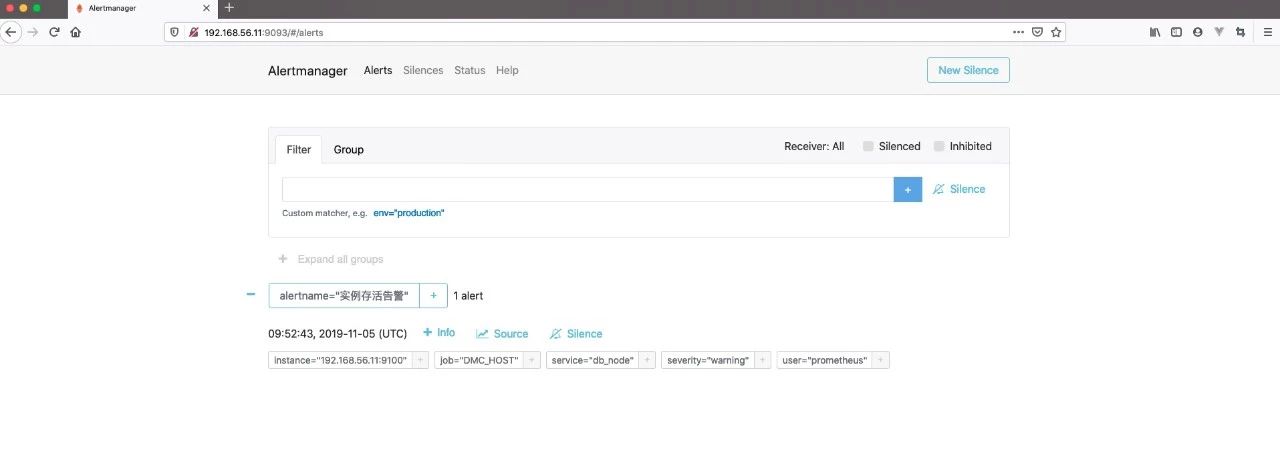The width and height of the screenshot is (1280, 461).
Task: Open a new browser tab with plus
Action: (229, 7)
